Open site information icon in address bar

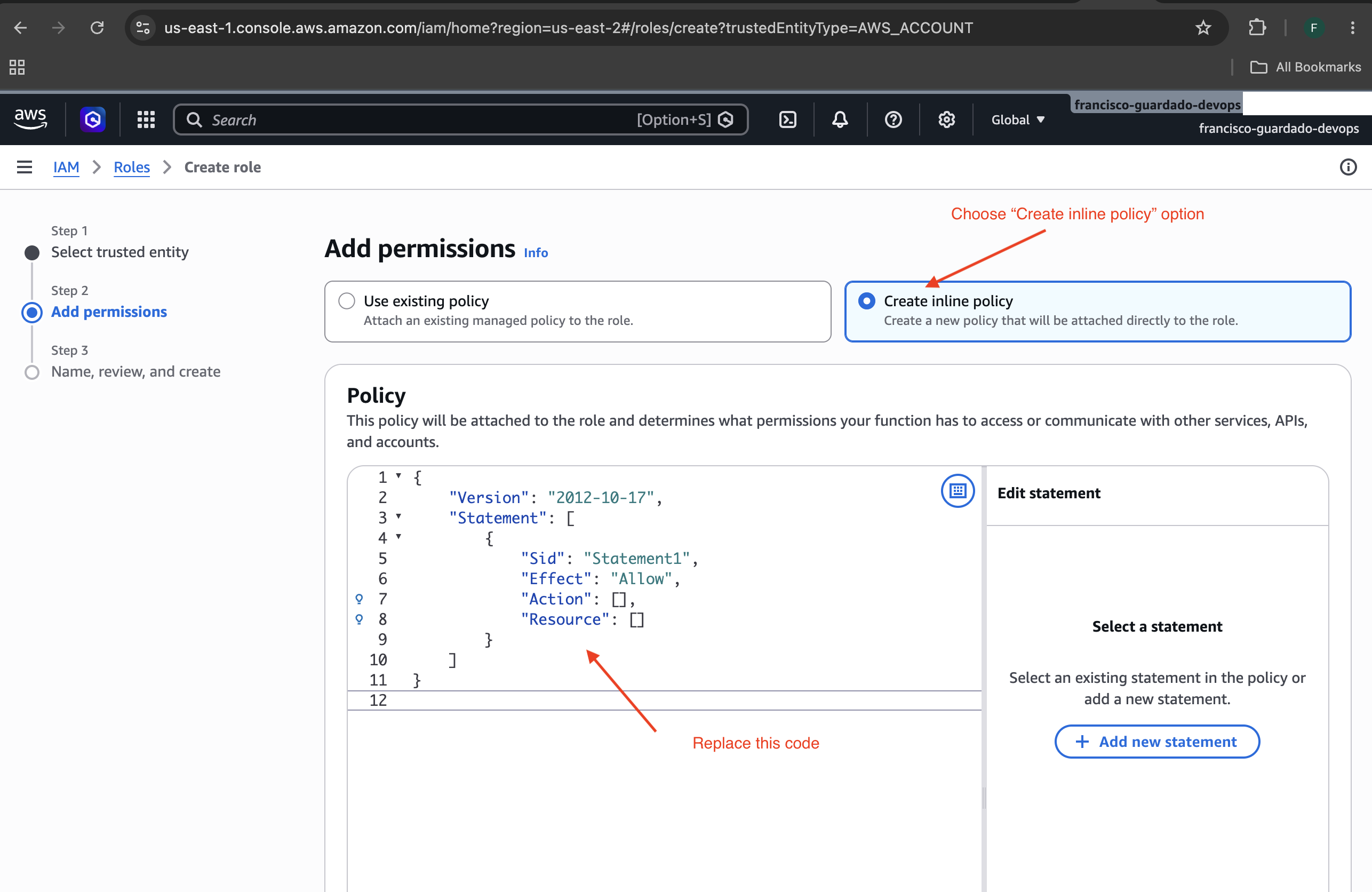pos(142,27)
